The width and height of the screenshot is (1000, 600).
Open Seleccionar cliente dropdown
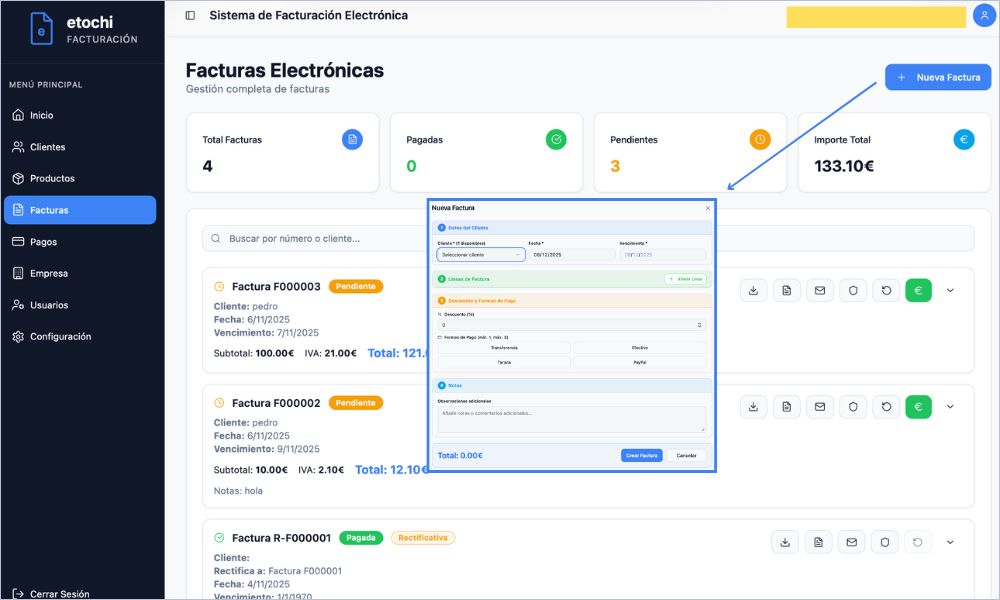pyautogui.click(x=480, y=255)
